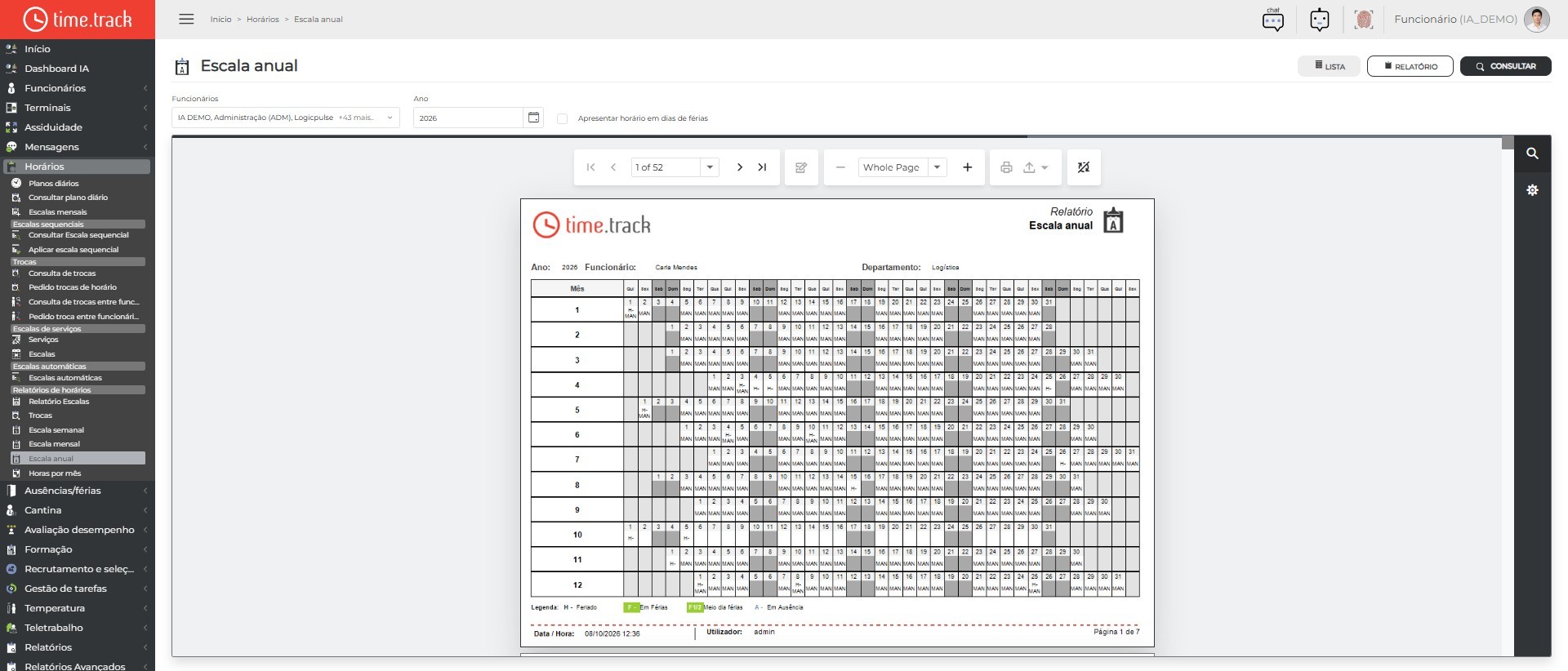
Task: Click the Ano year input field
Action: click(468, 118)
